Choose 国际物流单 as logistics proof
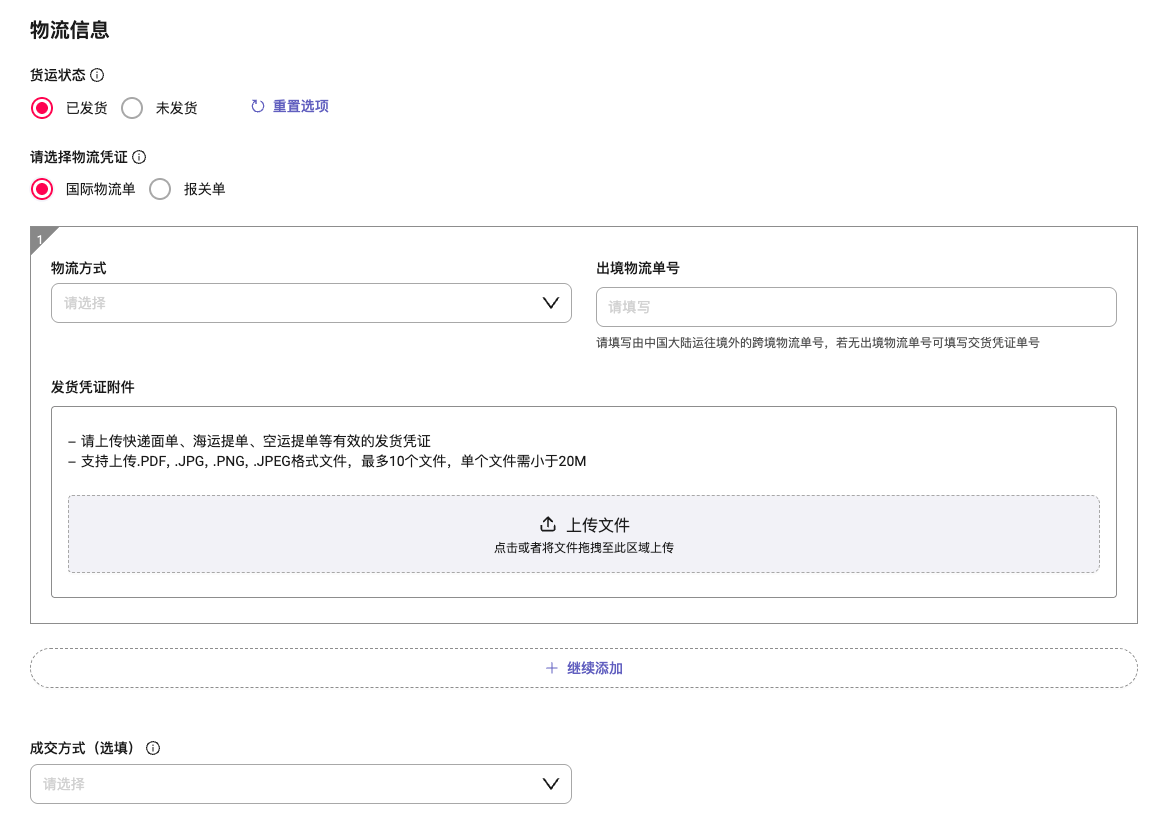1176x826 pixels. tap(42, 189)
